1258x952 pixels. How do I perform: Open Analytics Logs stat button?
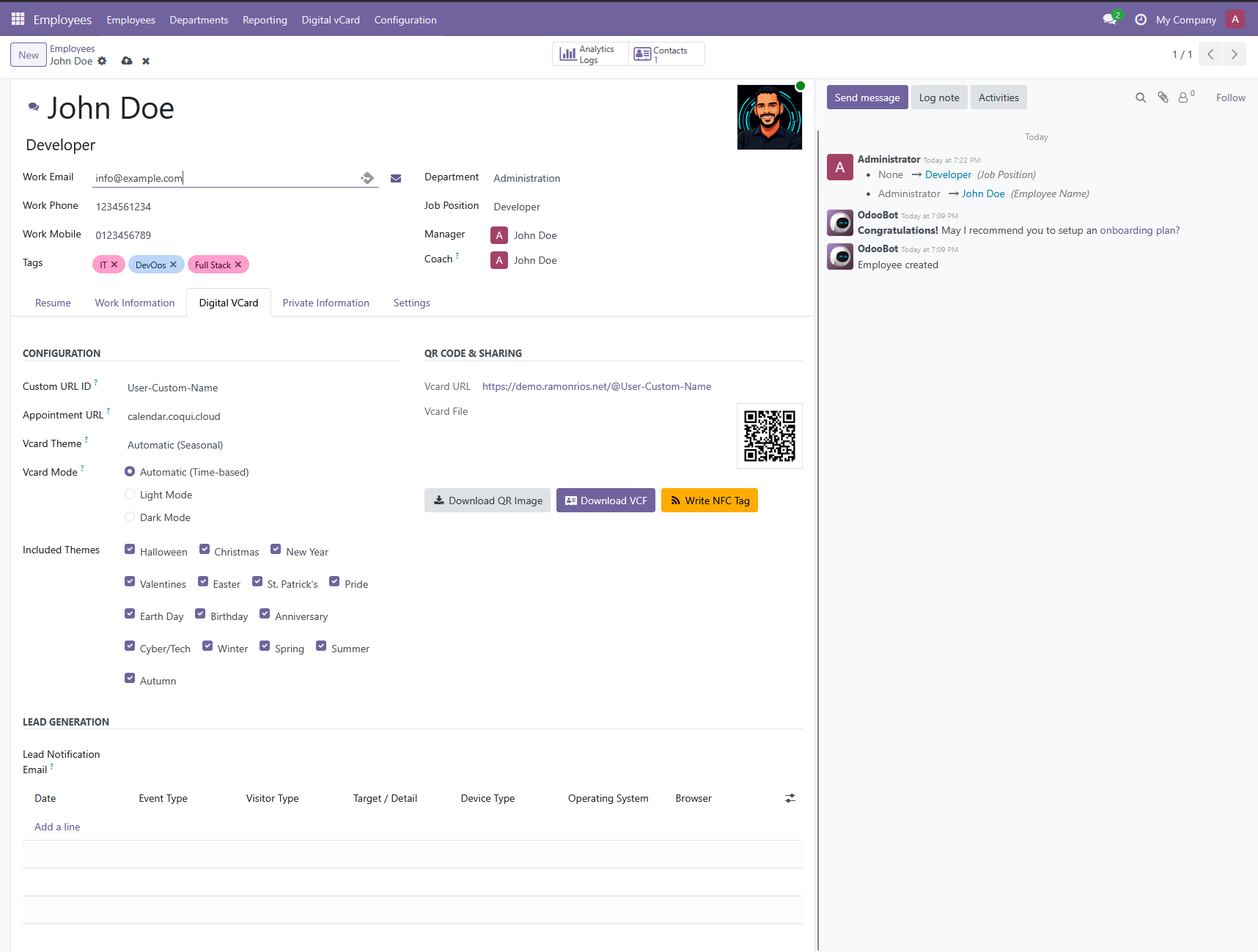click(589, 54)
